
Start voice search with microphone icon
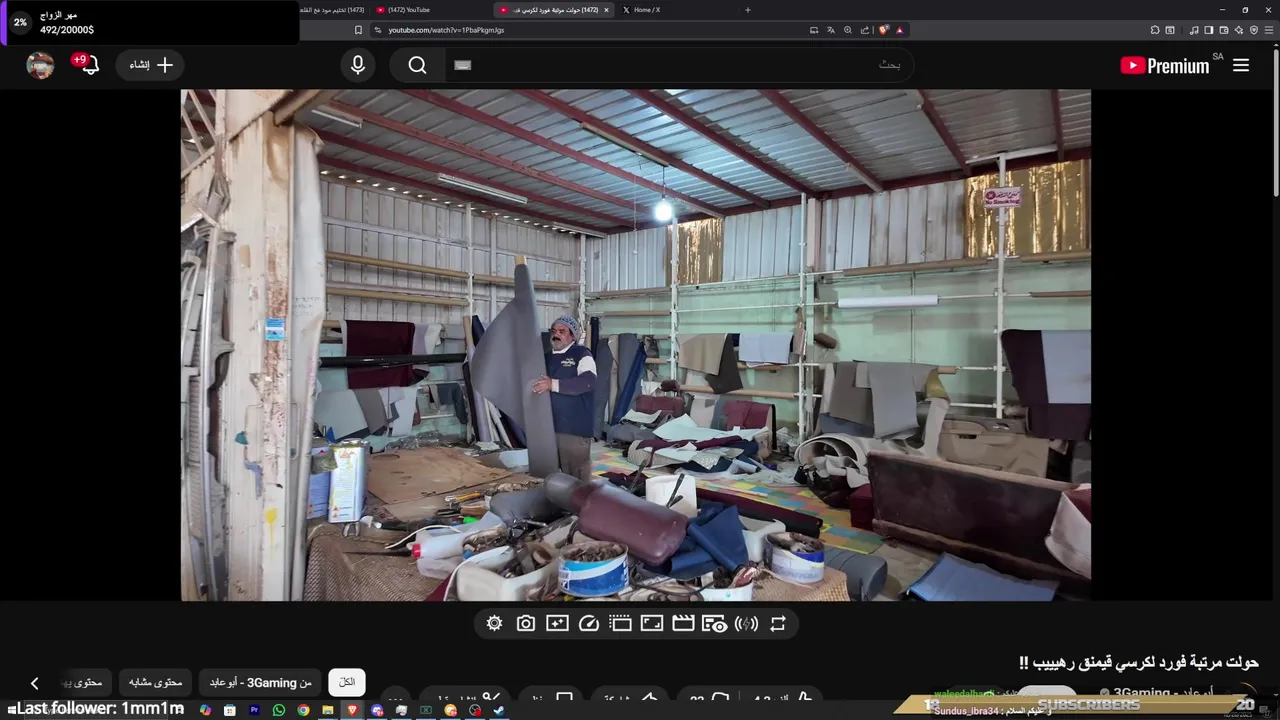(x=358, y=65)
